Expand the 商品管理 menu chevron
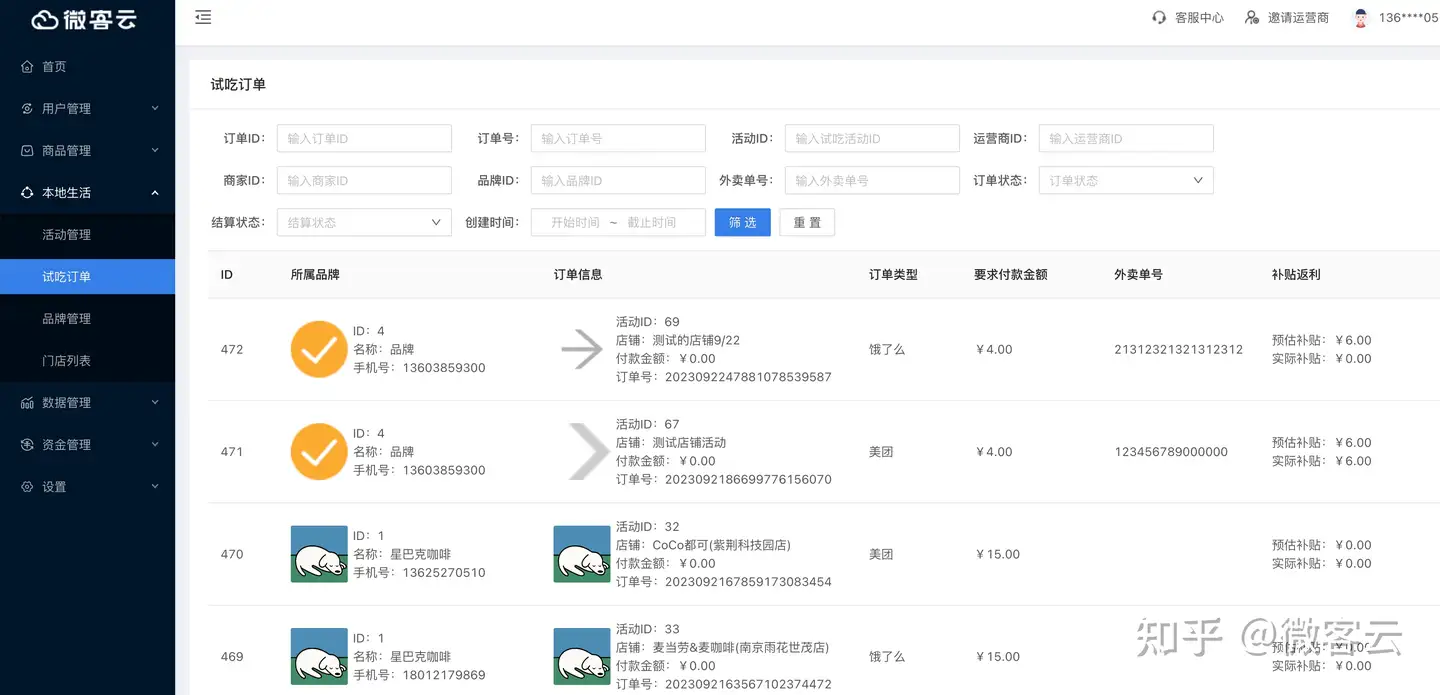 155,150
